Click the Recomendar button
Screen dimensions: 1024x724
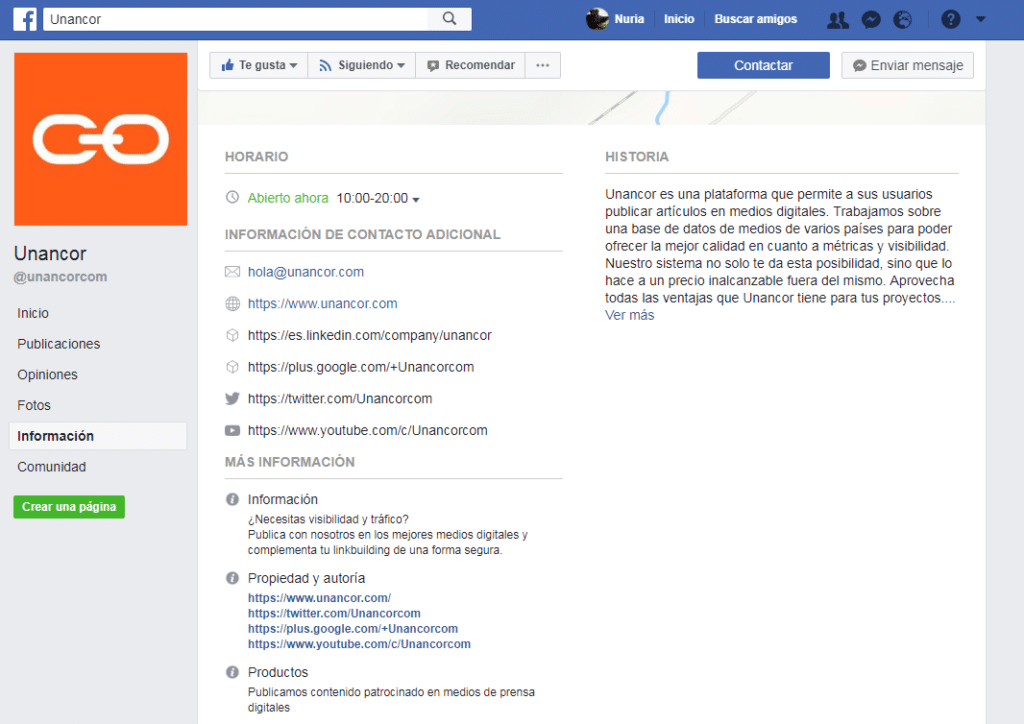point(470,65)
